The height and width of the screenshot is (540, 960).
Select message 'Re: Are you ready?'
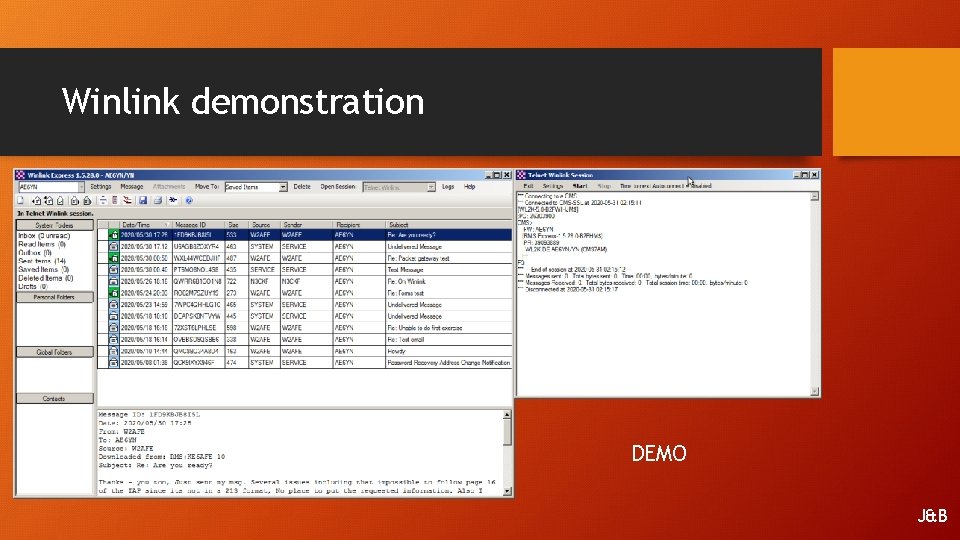tap(305, 234)
